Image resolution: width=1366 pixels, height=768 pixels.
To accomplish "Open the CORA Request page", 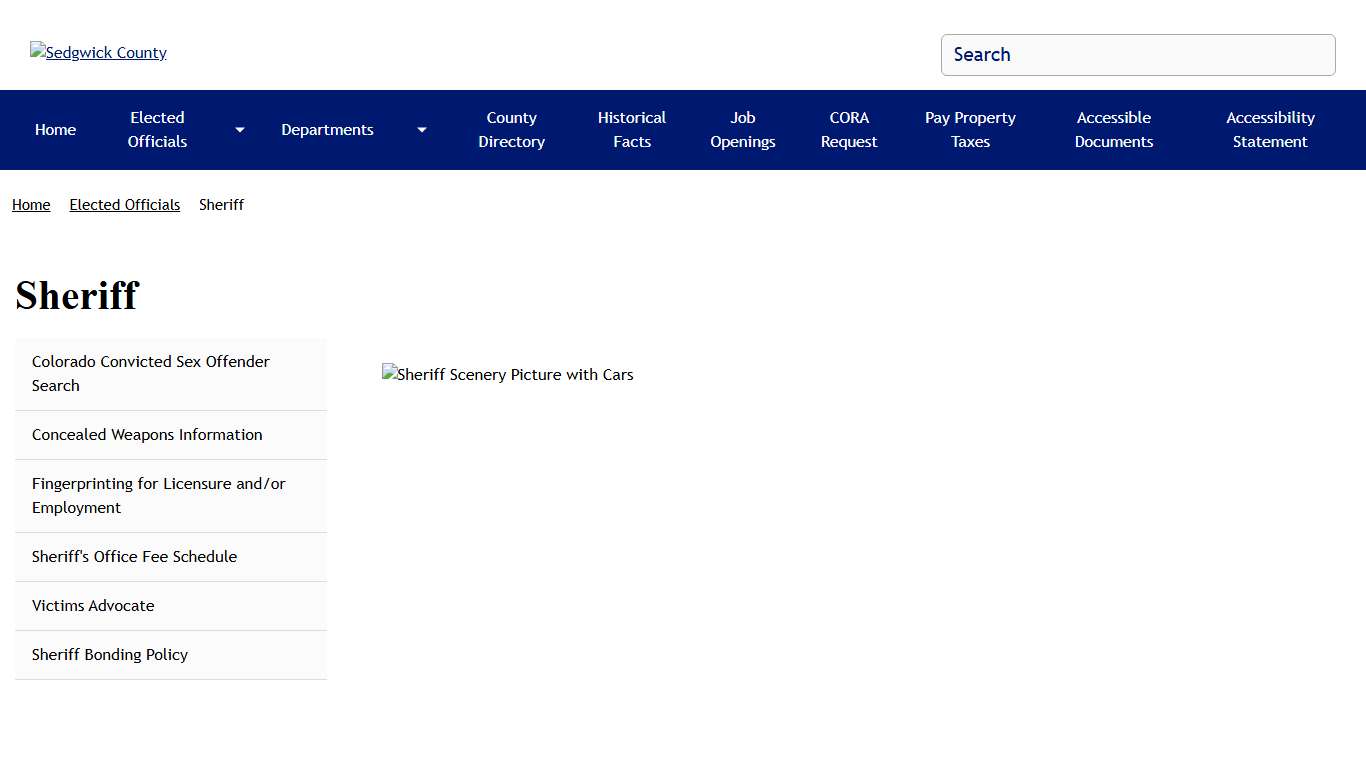I will pyautogui.click(x=849, y=130).
